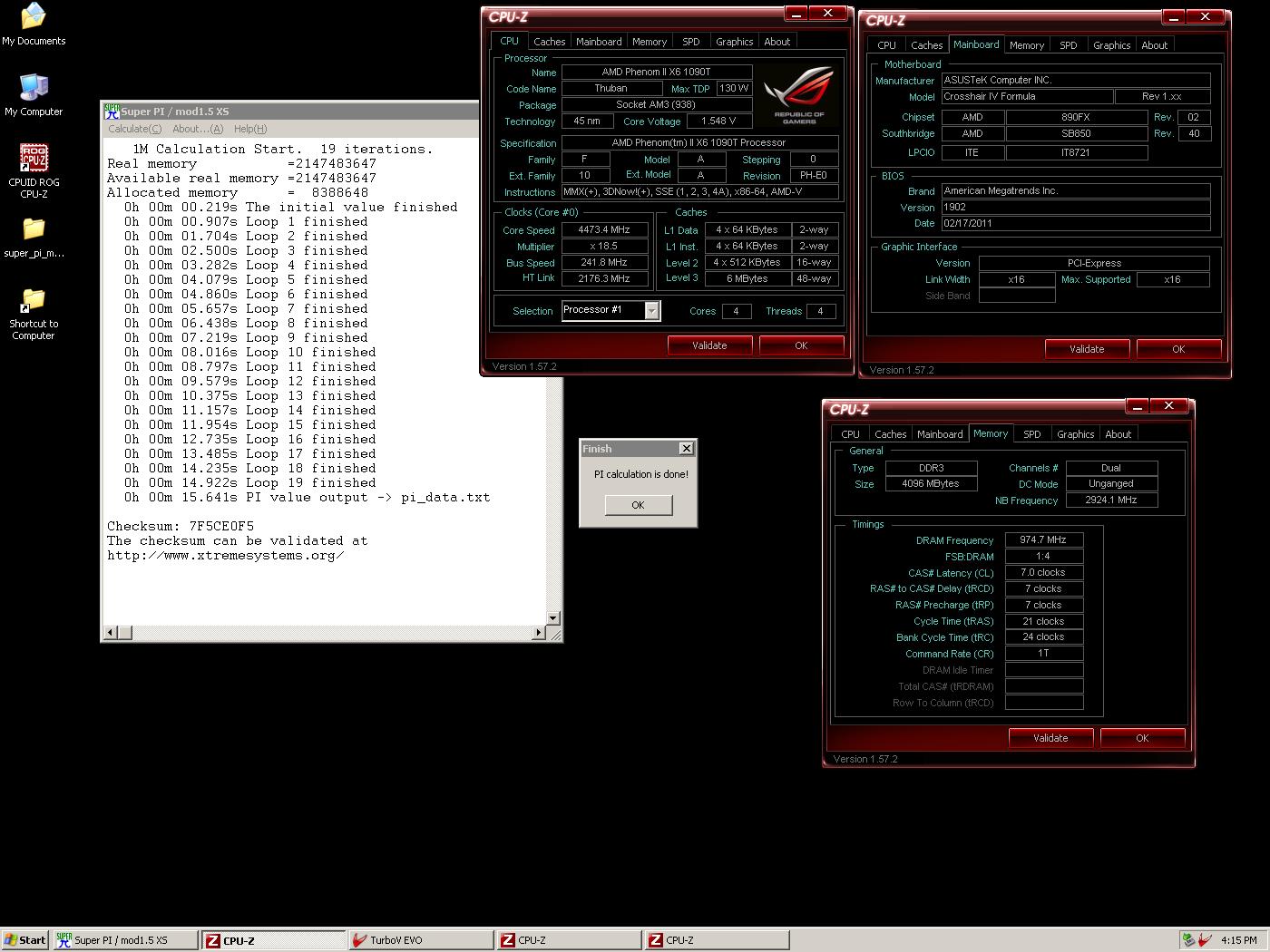This screenshot has width=1270, height=952.
Task: Select Caches tab in the Mainboard window
Action: [926, 45]
